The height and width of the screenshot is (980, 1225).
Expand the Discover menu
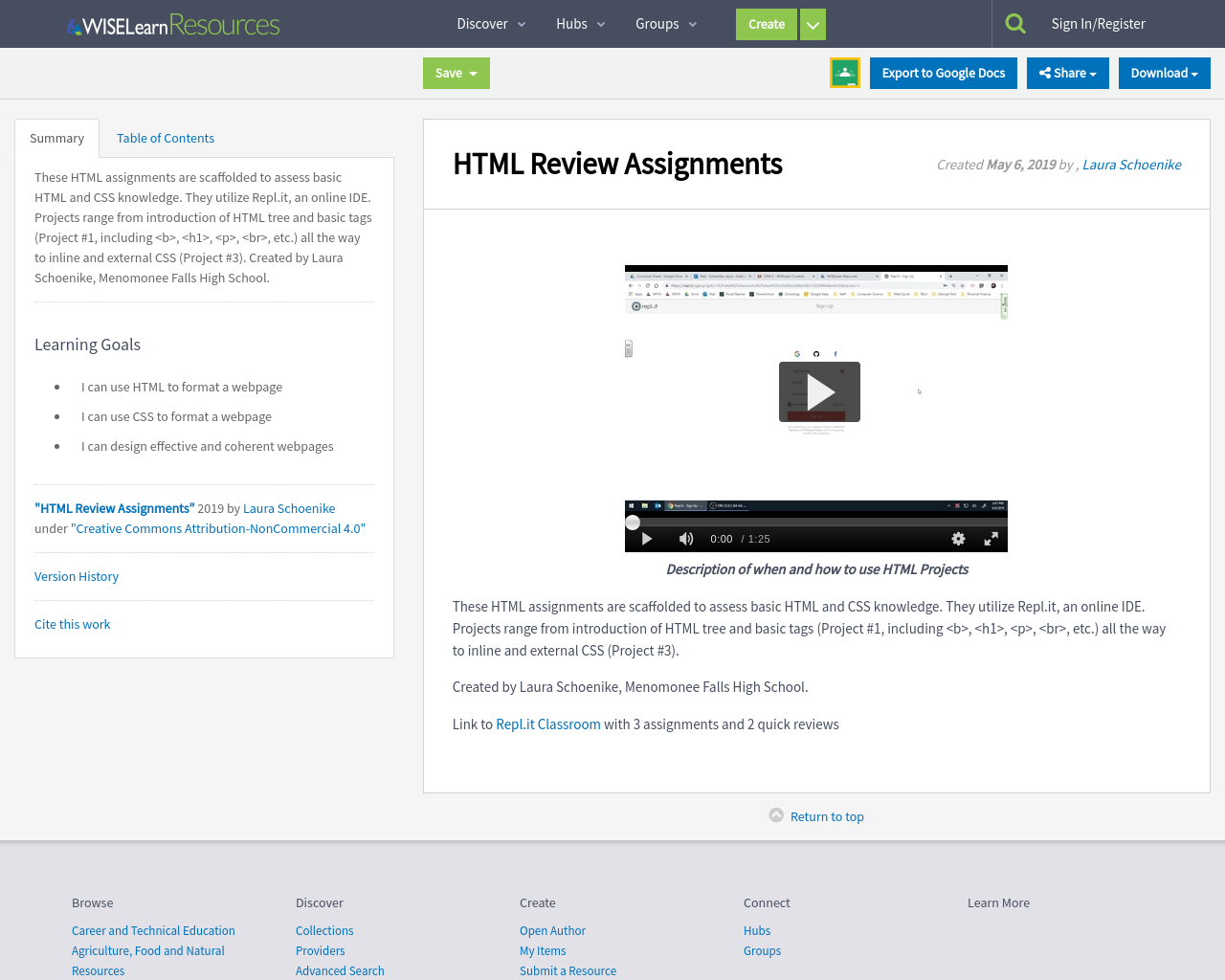tap(491, 24)
